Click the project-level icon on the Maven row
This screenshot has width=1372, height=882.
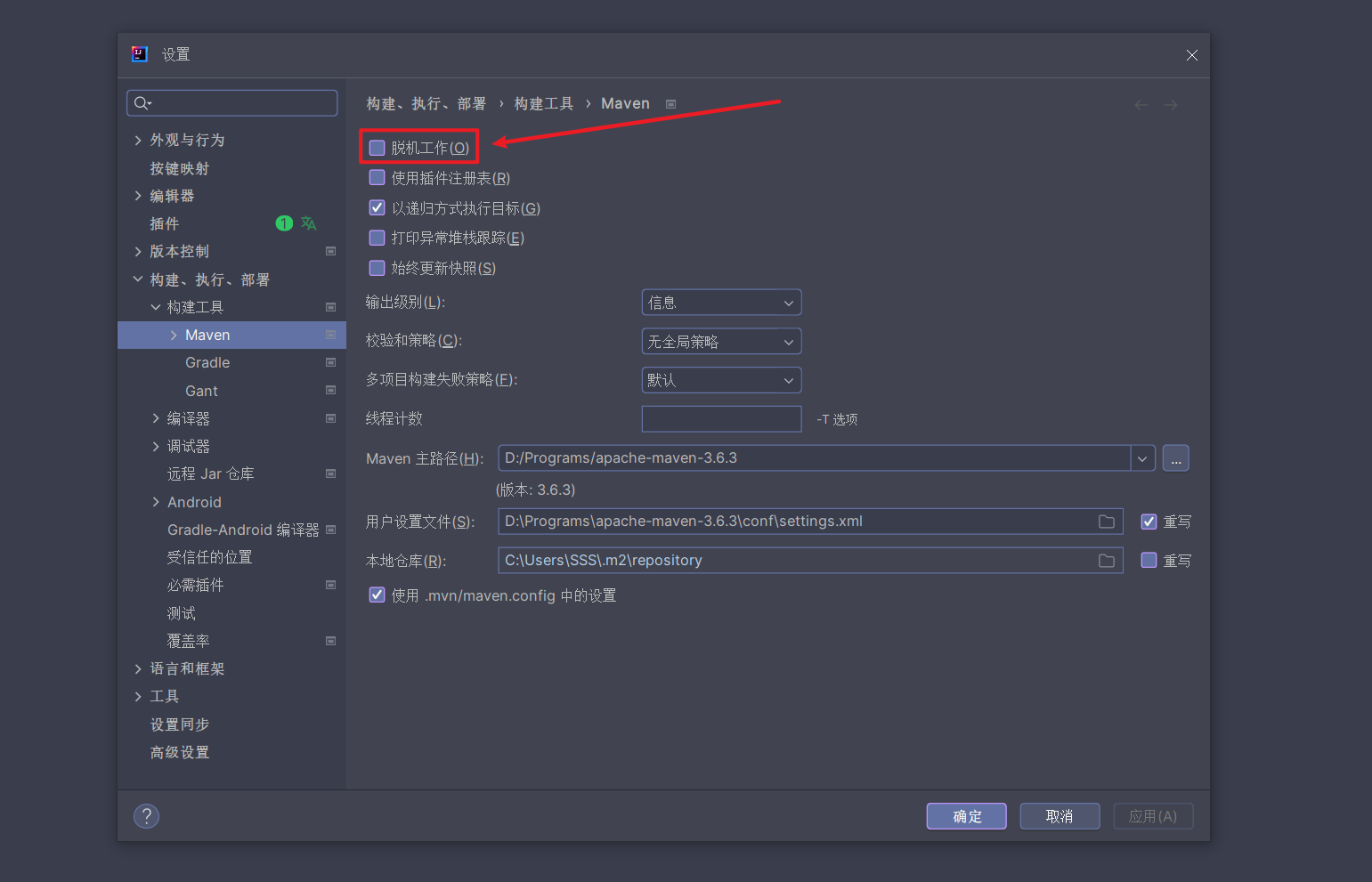click(x=331, y=335)
